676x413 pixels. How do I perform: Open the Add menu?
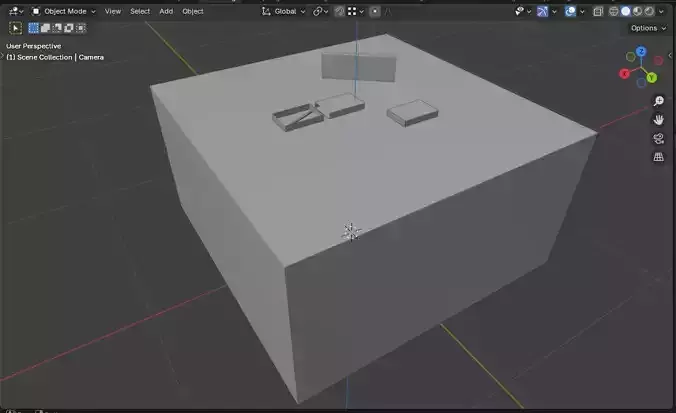[166, 11]
